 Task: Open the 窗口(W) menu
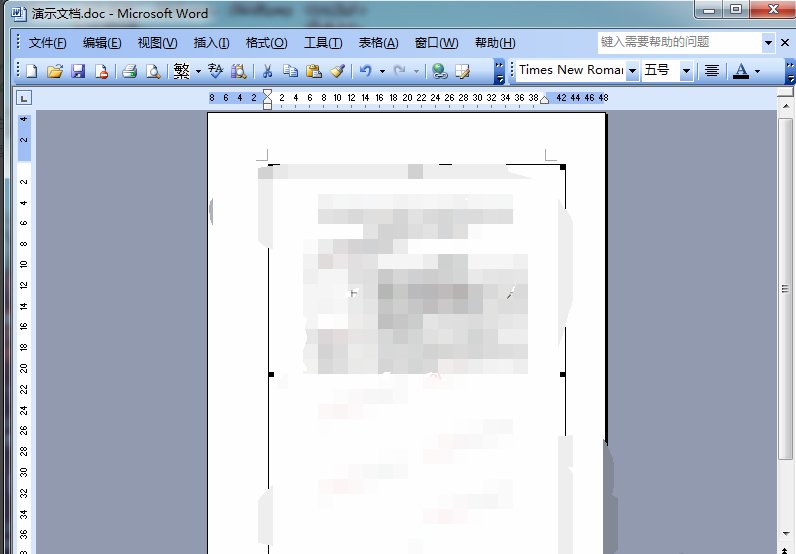pyautogui.click(x=437, y=43)
